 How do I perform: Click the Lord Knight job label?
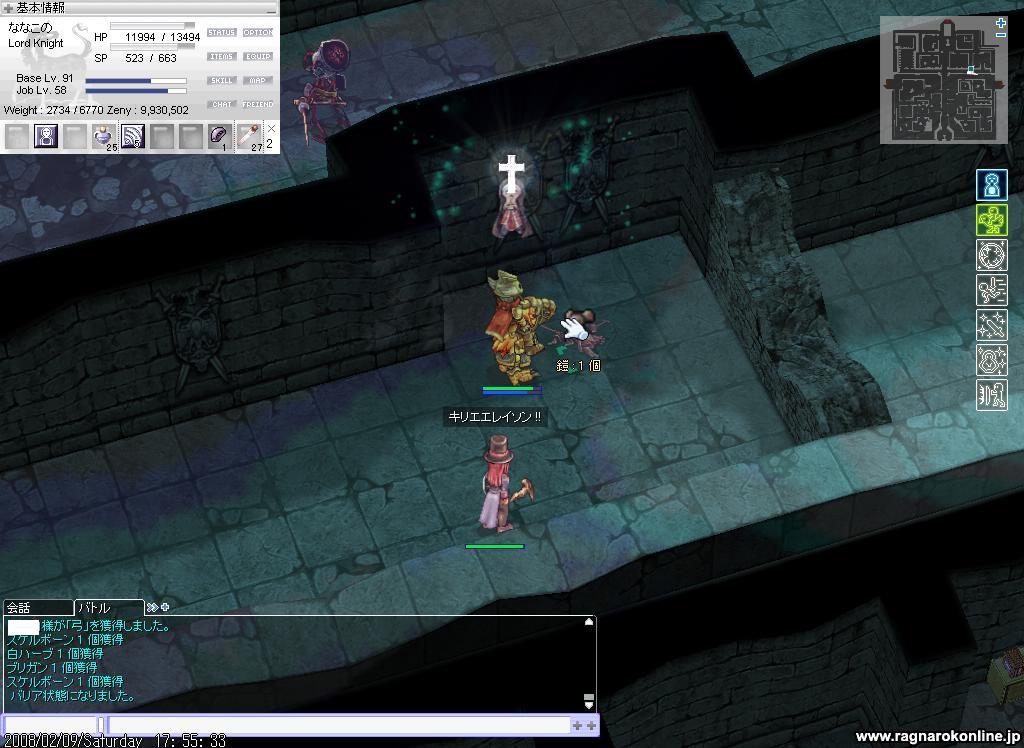36,43
